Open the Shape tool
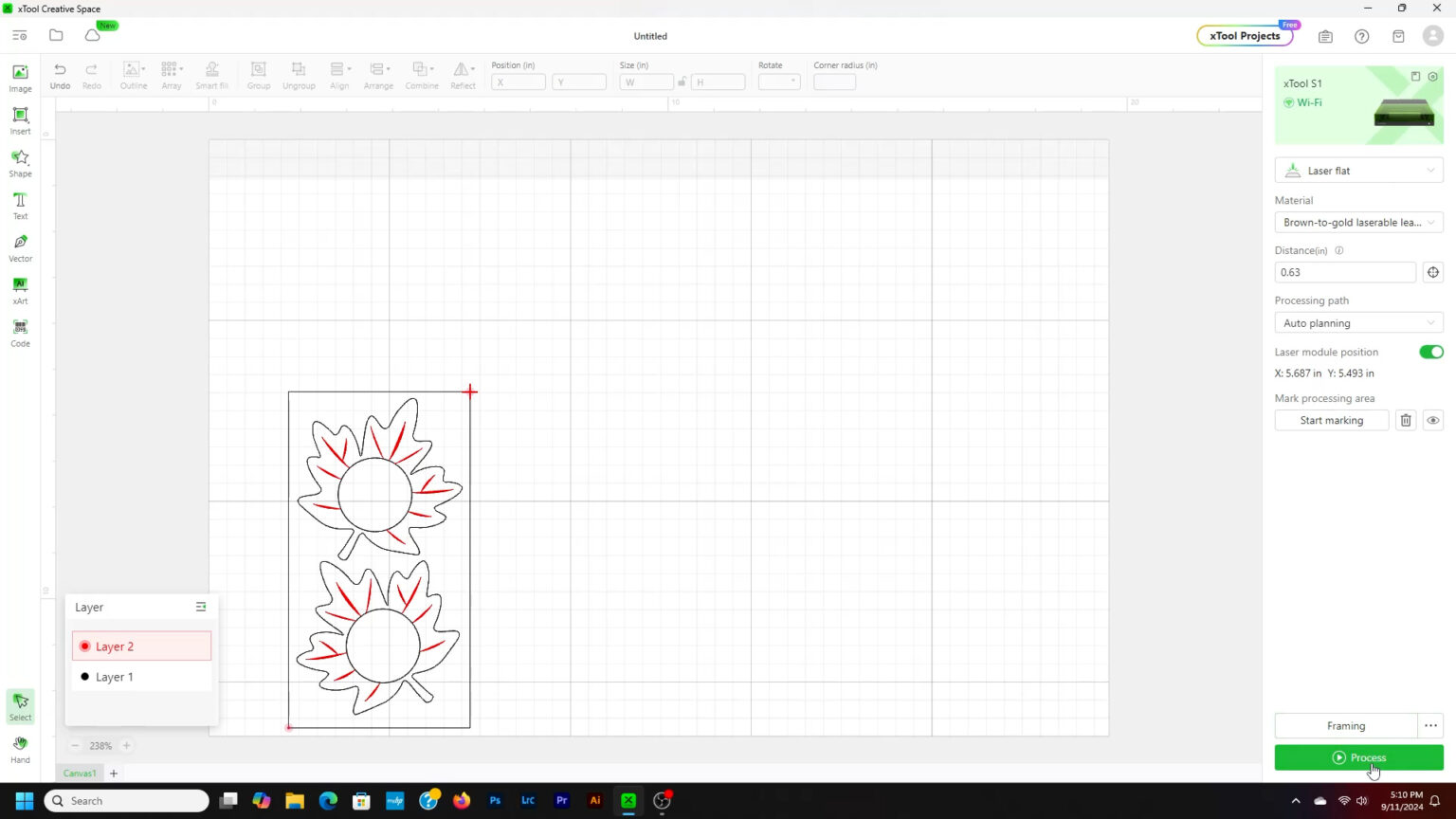This screenshot has height=819, width=1456. pyautogui.click(x=20, y=162)
